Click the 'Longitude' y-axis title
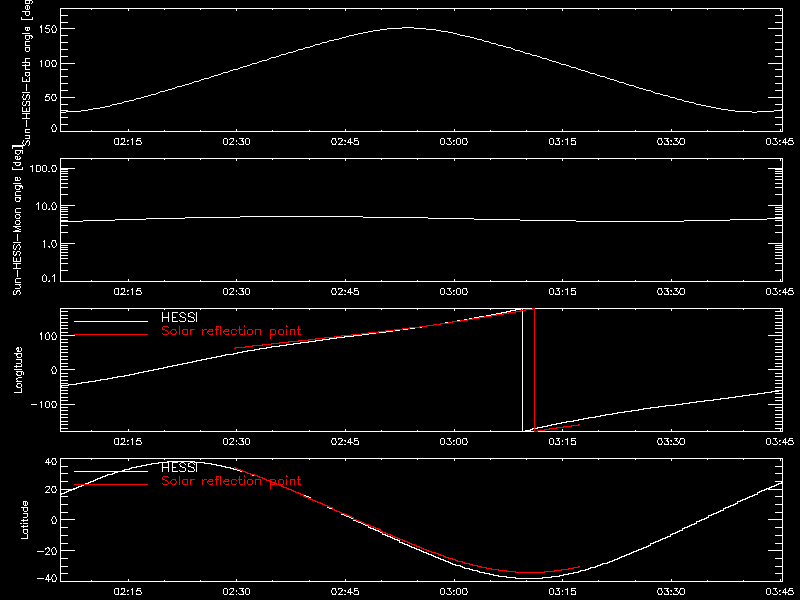 click(x=18, y=370)
